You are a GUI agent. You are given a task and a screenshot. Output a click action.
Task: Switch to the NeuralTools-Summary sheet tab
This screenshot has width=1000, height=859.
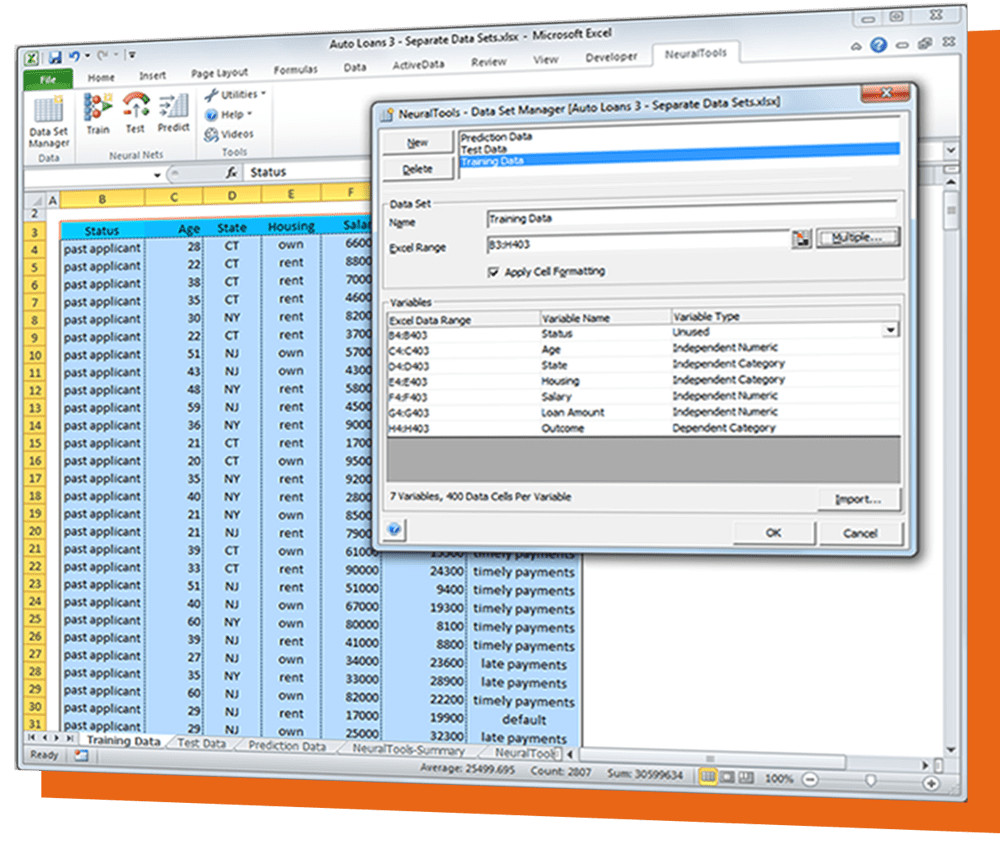click(x=408, y=750)
